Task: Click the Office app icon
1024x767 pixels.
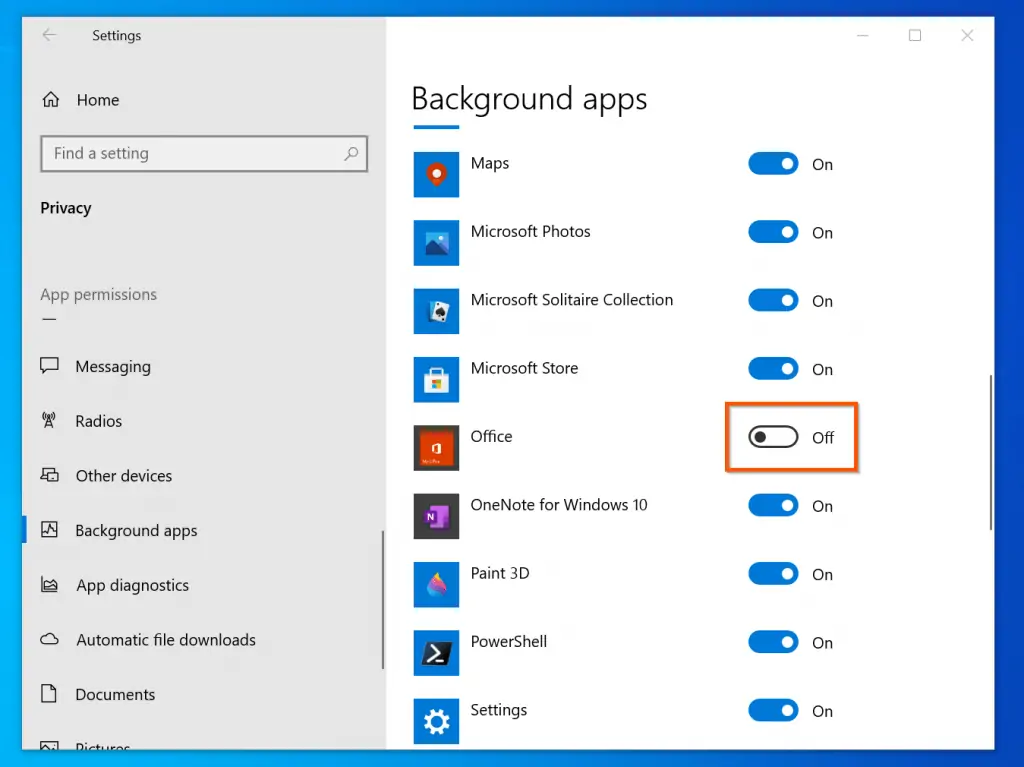Action: point(436,448)
